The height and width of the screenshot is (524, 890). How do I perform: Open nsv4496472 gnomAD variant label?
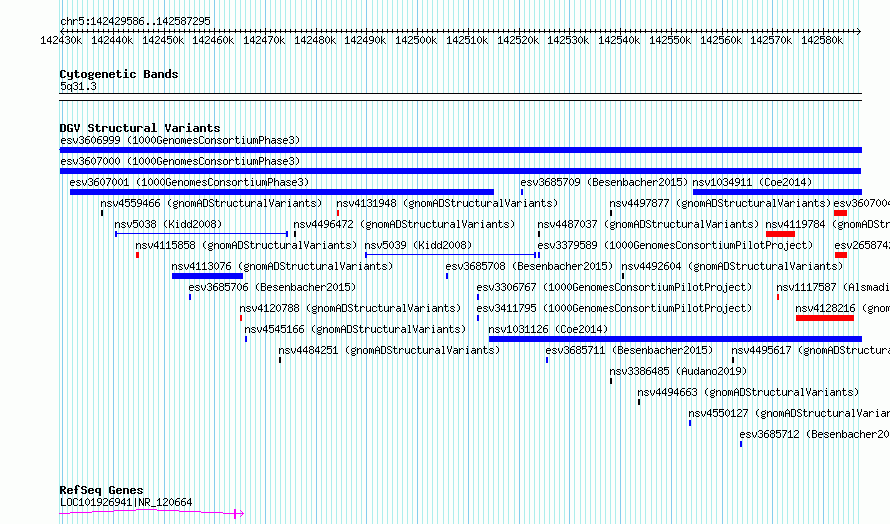(x=404, y=224)
